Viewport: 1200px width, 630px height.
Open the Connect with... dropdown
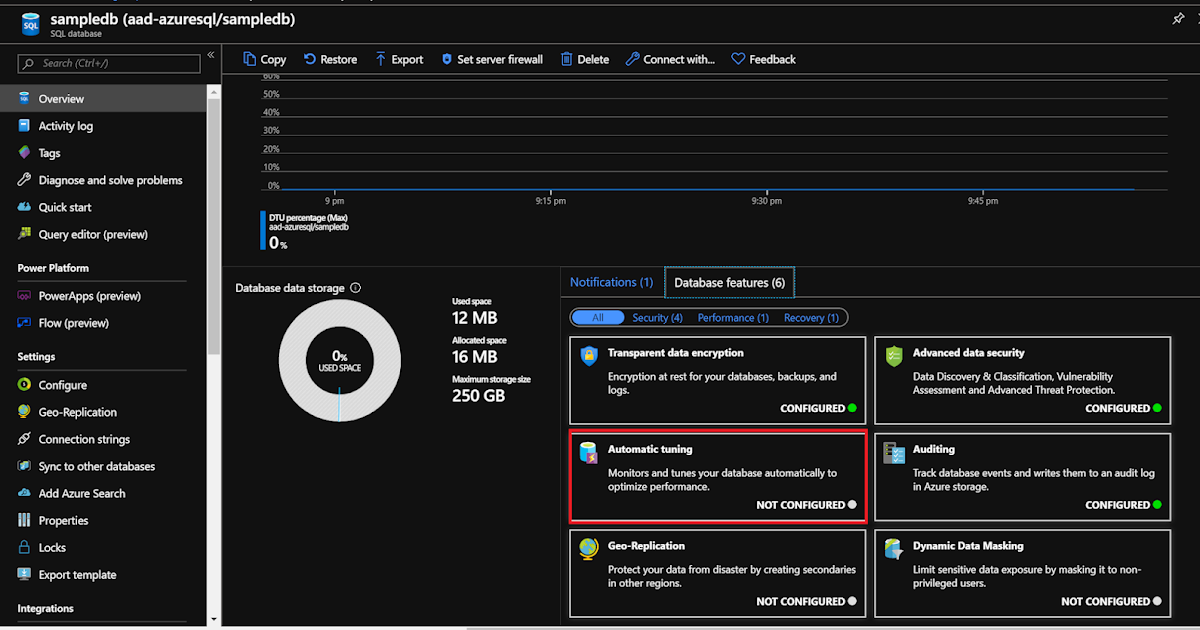pyautogui.click(x=670, y=59)
